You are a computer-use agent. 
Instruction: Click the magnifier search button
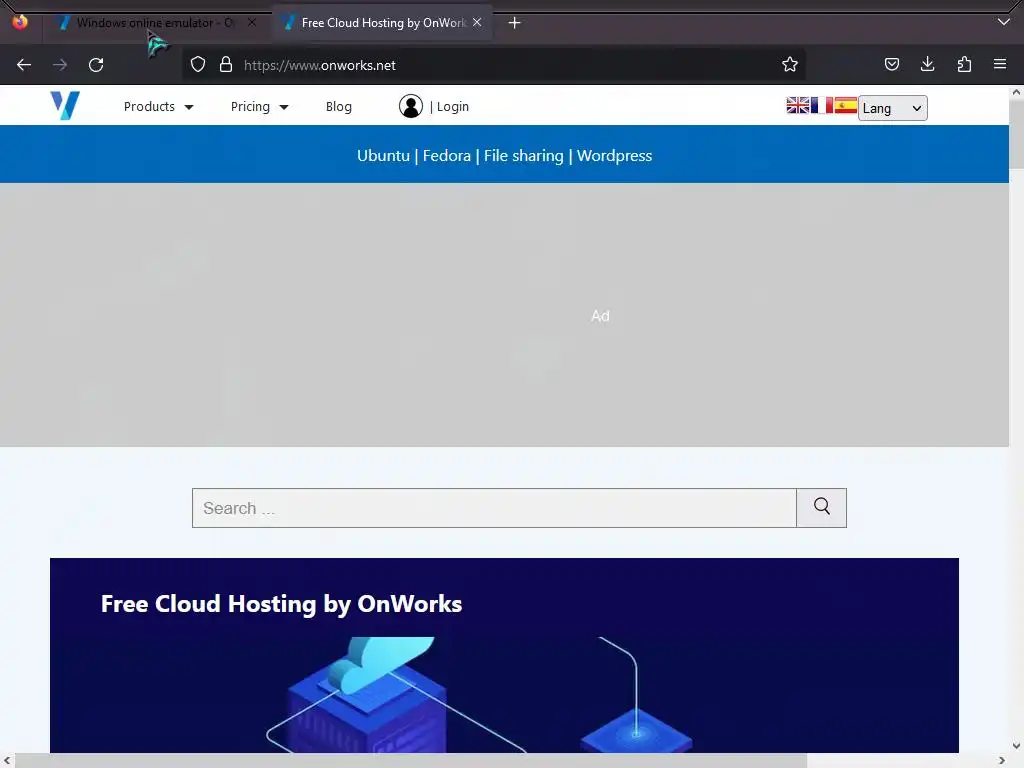[822, 507]
